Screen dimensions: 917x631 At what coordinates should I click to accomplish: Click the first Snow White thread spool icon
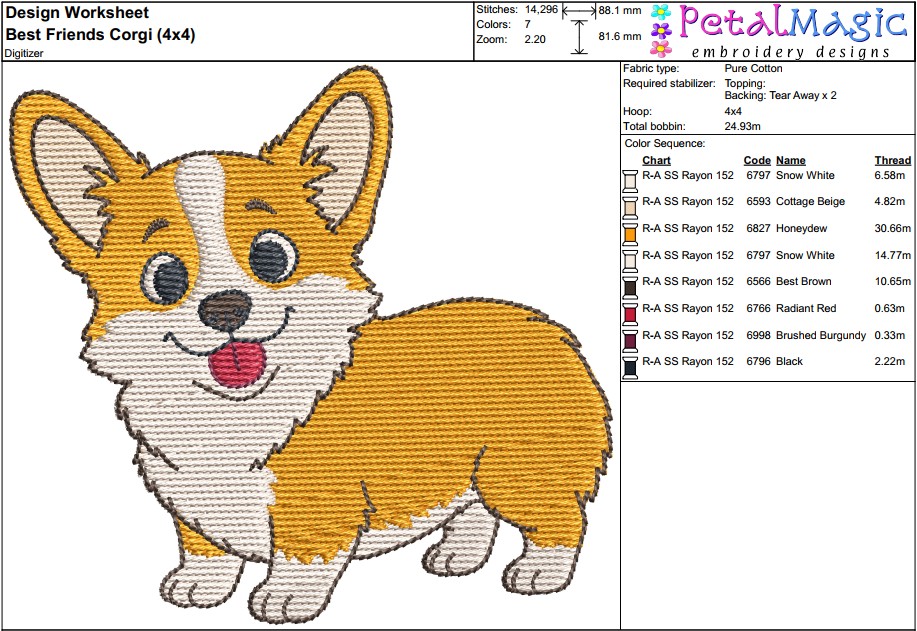(630, 180)
